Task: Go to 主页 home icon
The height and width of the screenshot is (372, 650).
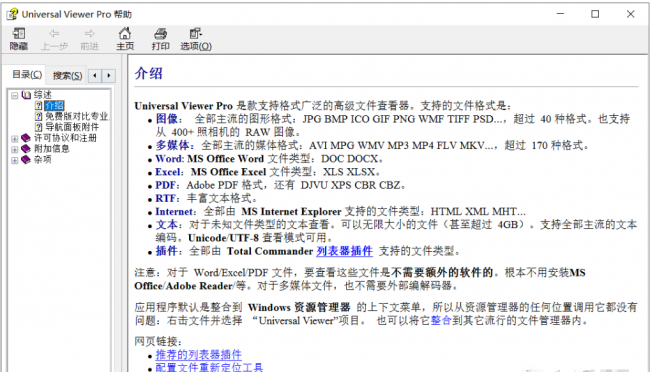Action: click(x=125, y=33)
